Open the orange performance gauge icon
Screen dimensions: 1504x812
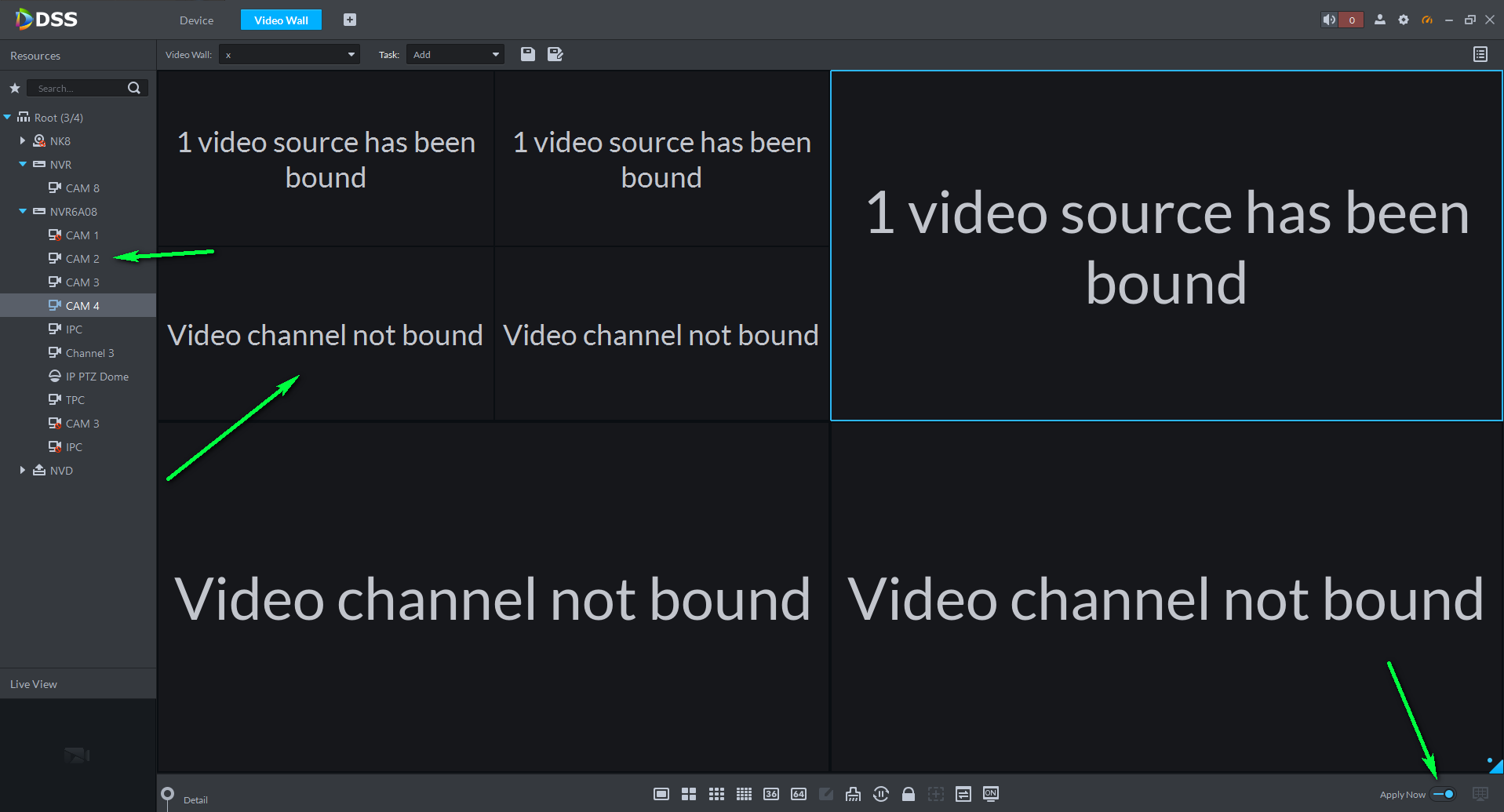[x=1427, y=20]
